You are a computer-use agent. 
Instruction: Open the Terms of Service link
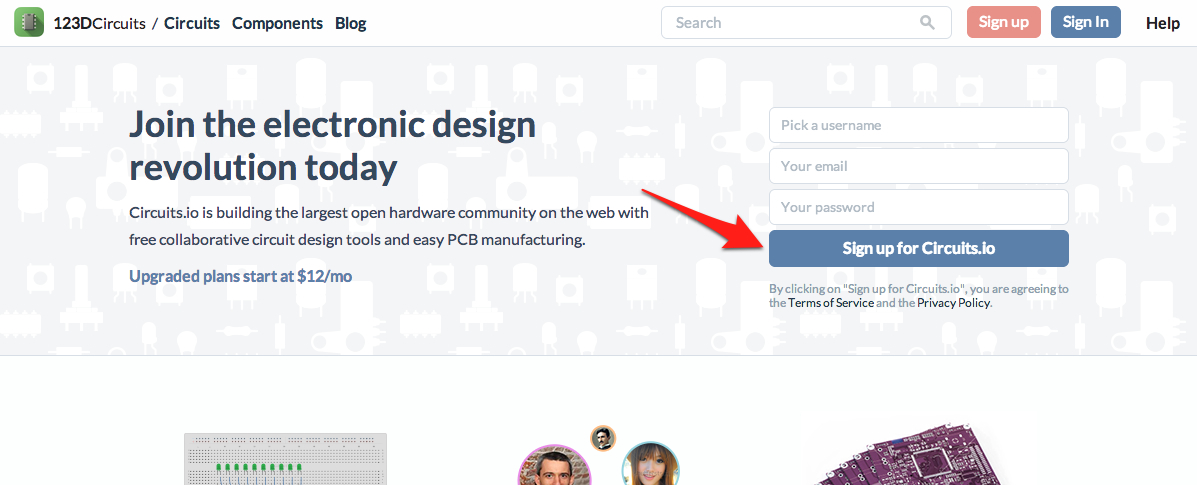[x=830, y=303]
